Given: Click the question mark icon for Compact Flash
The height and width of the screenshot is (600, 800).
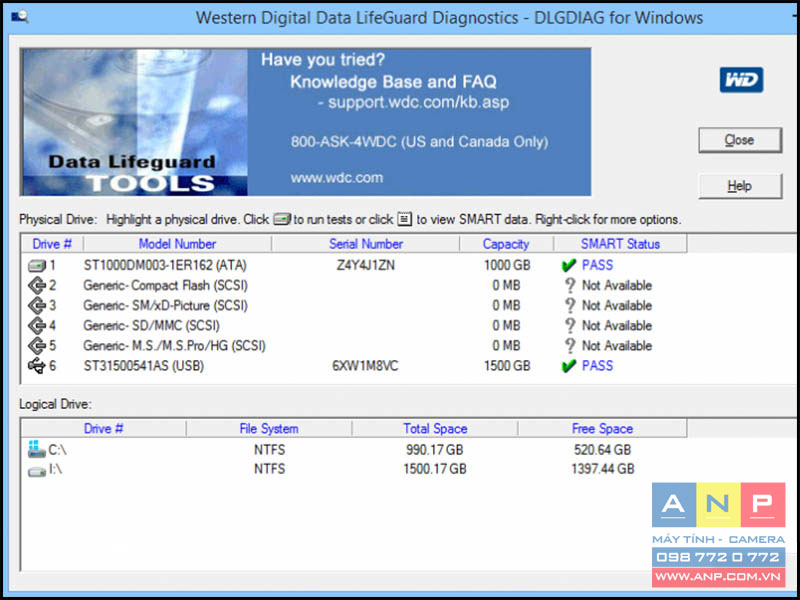Looking at the screenshot, I should tap(570, 286).
